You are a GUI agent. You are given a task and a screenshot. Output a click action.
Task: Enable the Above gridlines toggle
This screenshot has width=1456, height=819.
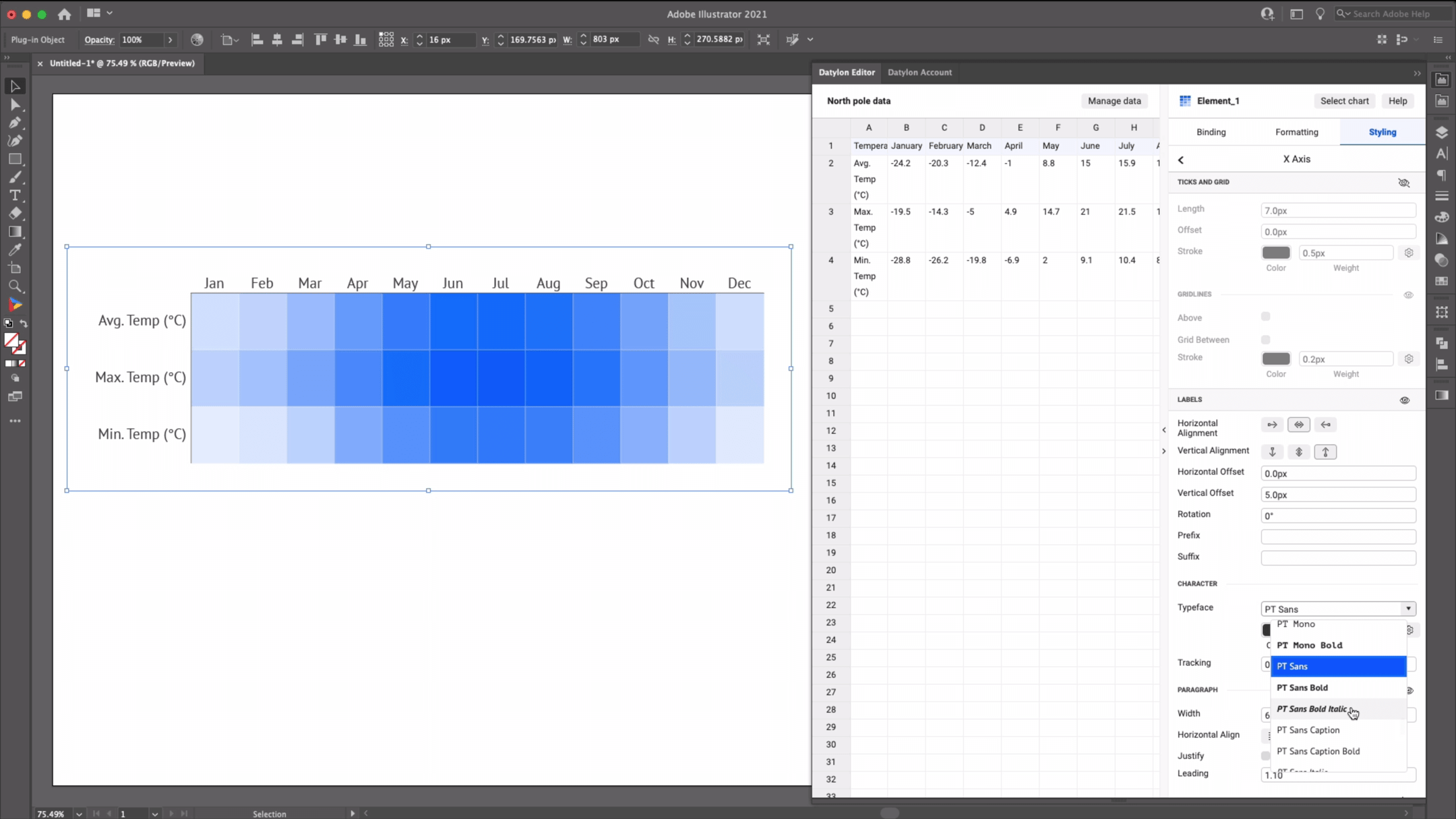pos(1265,316)
